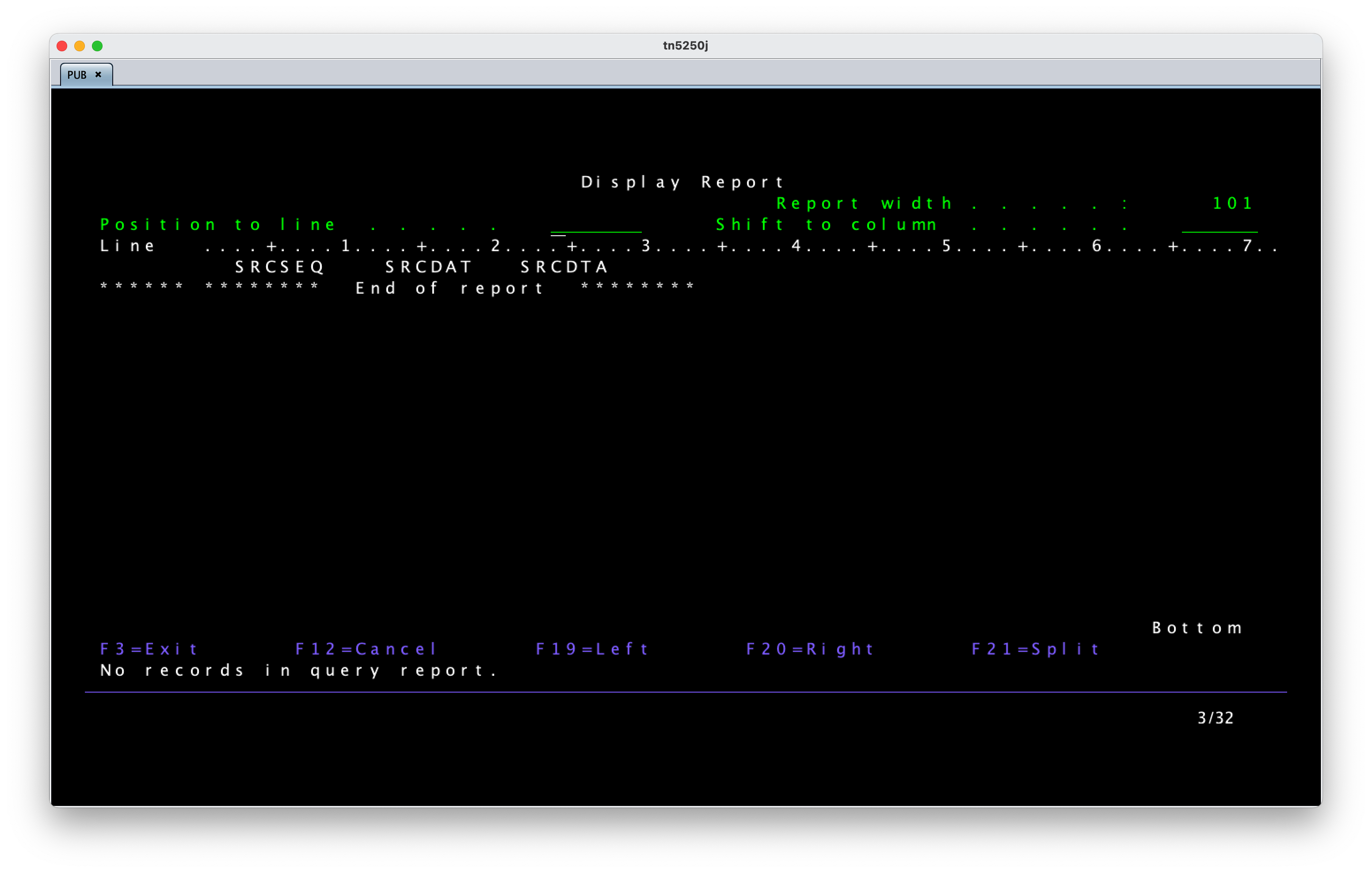Click the red close window button

62,46
